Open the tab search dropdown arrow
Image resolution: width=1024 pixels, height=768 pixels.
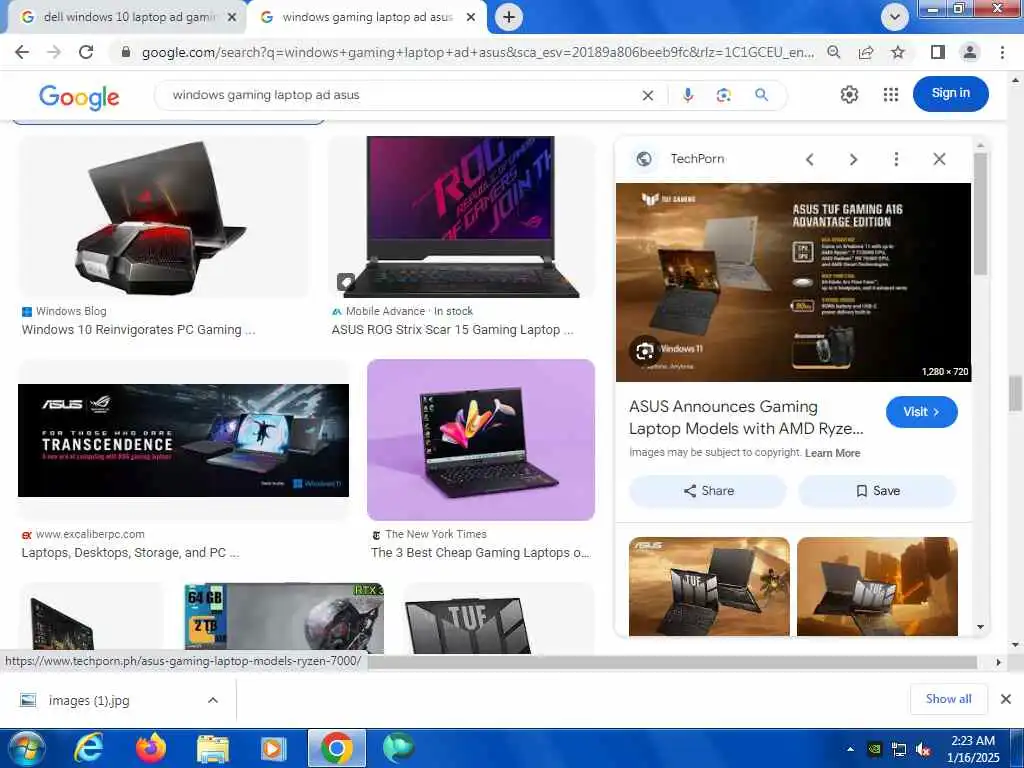(x=895, y=17)
